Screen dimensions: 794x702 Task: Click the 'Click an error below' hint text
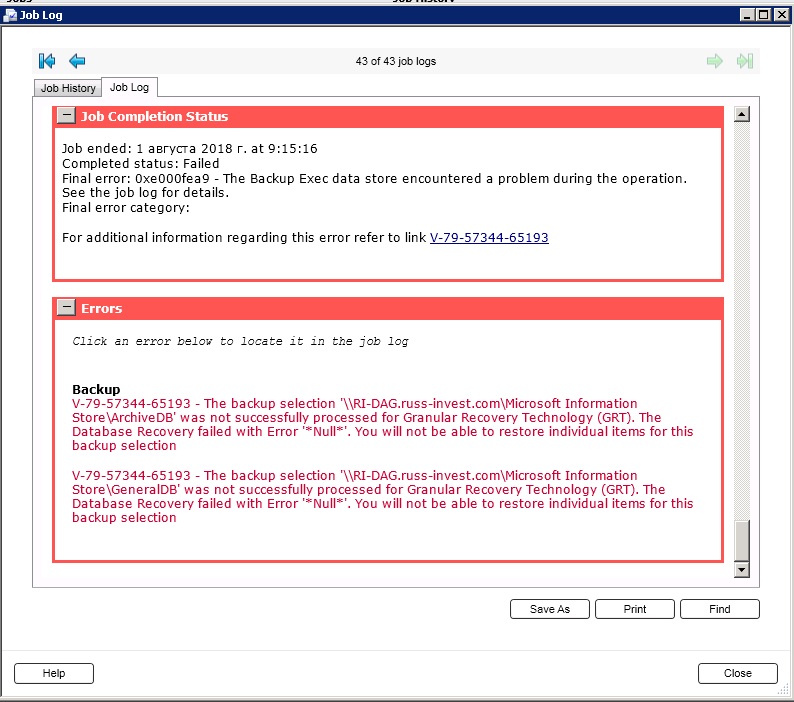[x=240, y=341]
